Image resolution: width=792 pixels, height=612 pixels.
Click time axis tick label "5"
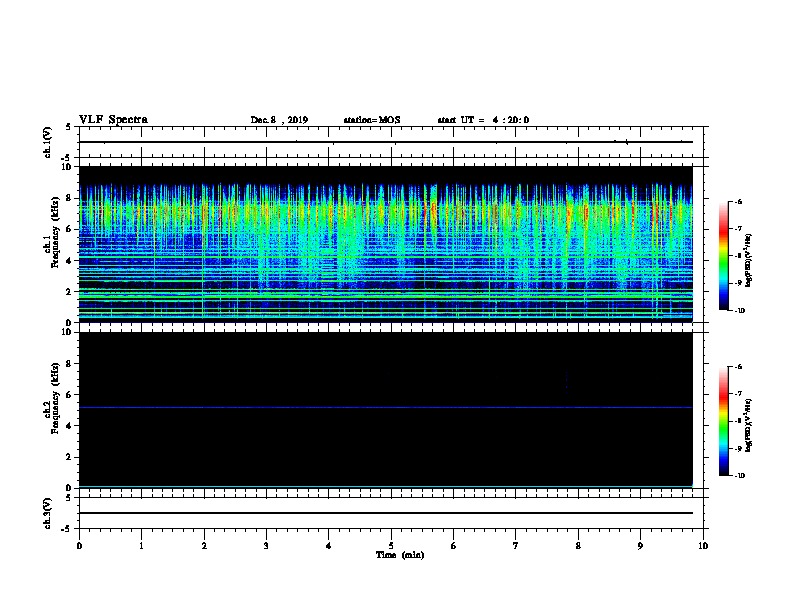click(391, 546)
